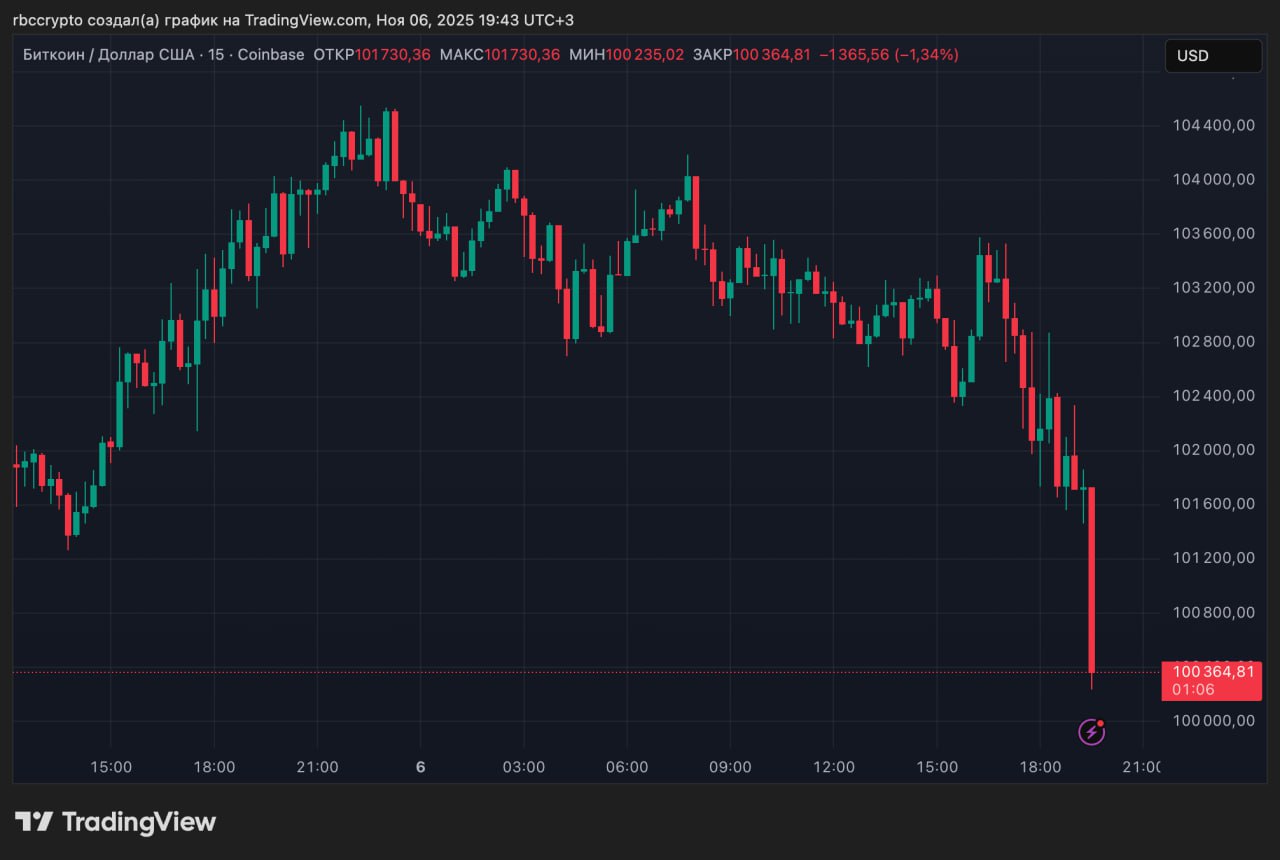Image resolution: width=1280 pixels, height=860 pixels.
Task: Click the 12:00 label on time axis
Action: pos(834,767)
